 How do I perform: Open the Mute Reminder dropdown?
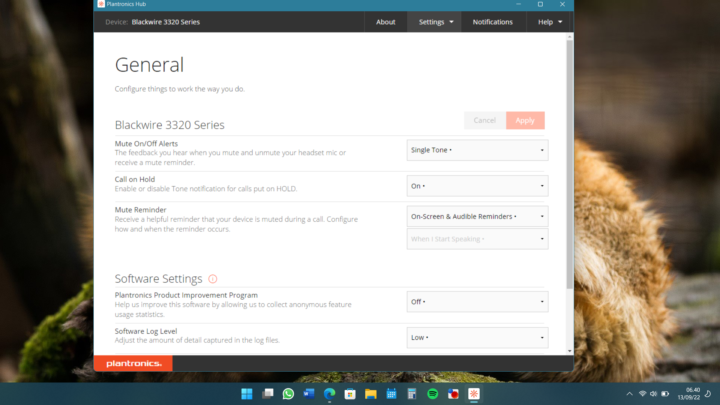pos(477,216)
